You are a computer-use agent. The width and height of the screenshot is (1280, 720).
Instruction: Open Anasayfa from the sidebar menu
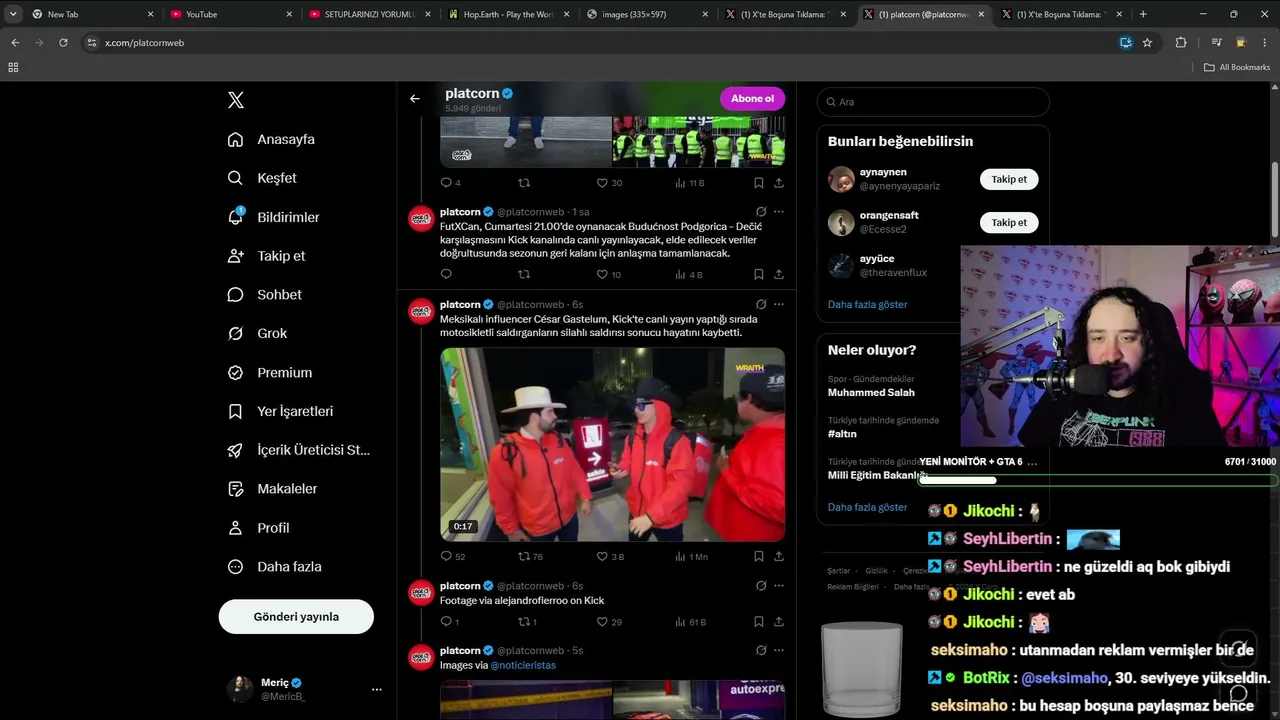272,139
